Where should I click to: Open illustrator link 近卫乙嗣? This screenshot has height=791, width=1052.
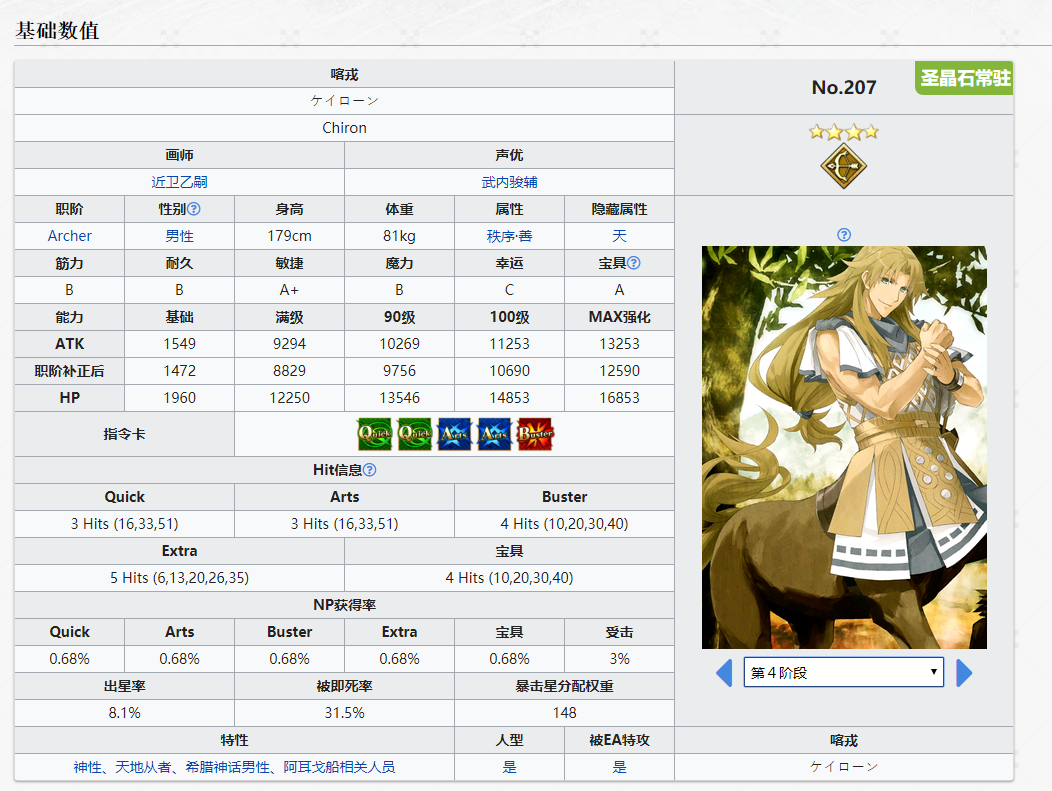point(180,182)
